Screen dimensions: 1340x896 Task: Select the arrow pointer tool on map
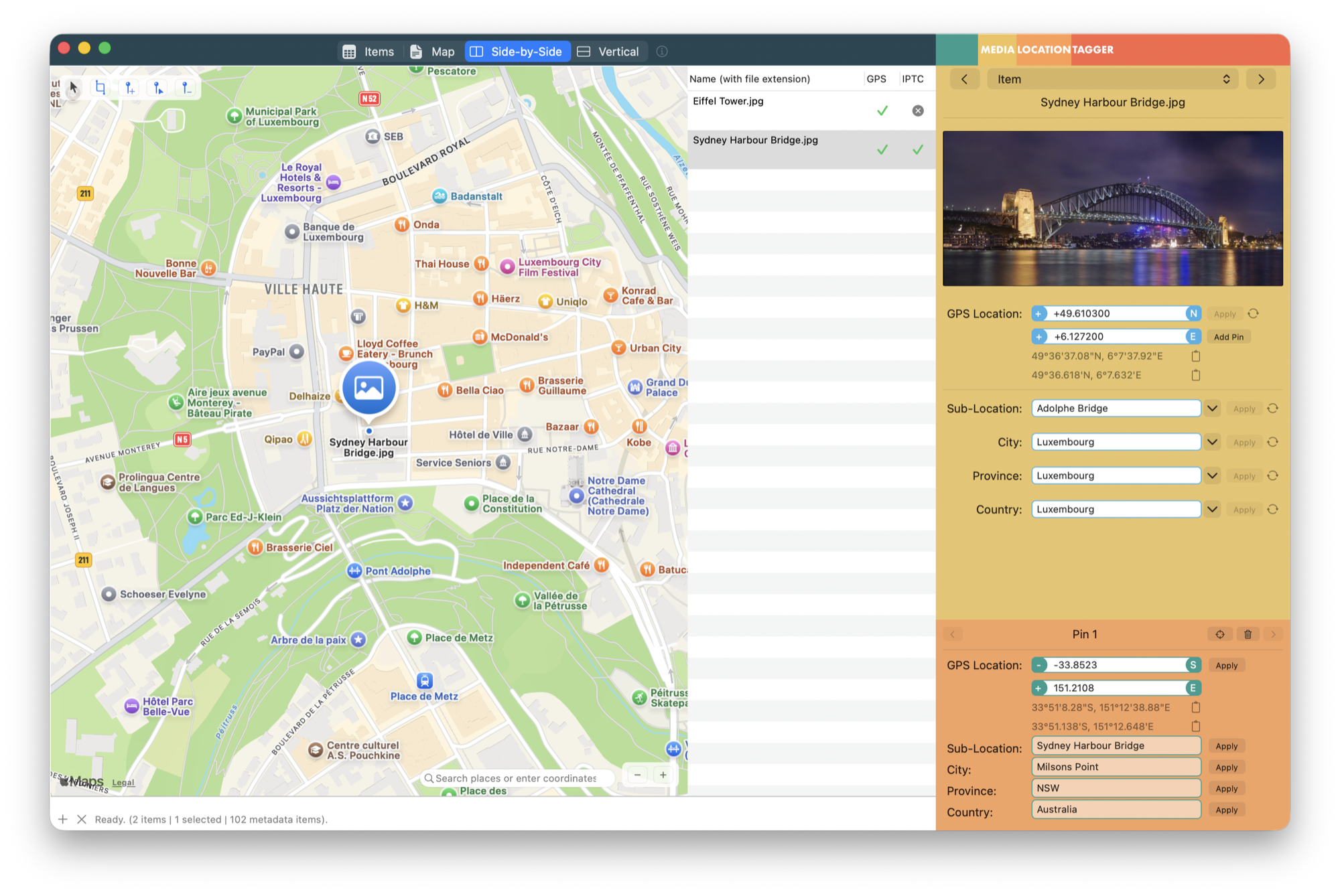click(x=74, y=88)
